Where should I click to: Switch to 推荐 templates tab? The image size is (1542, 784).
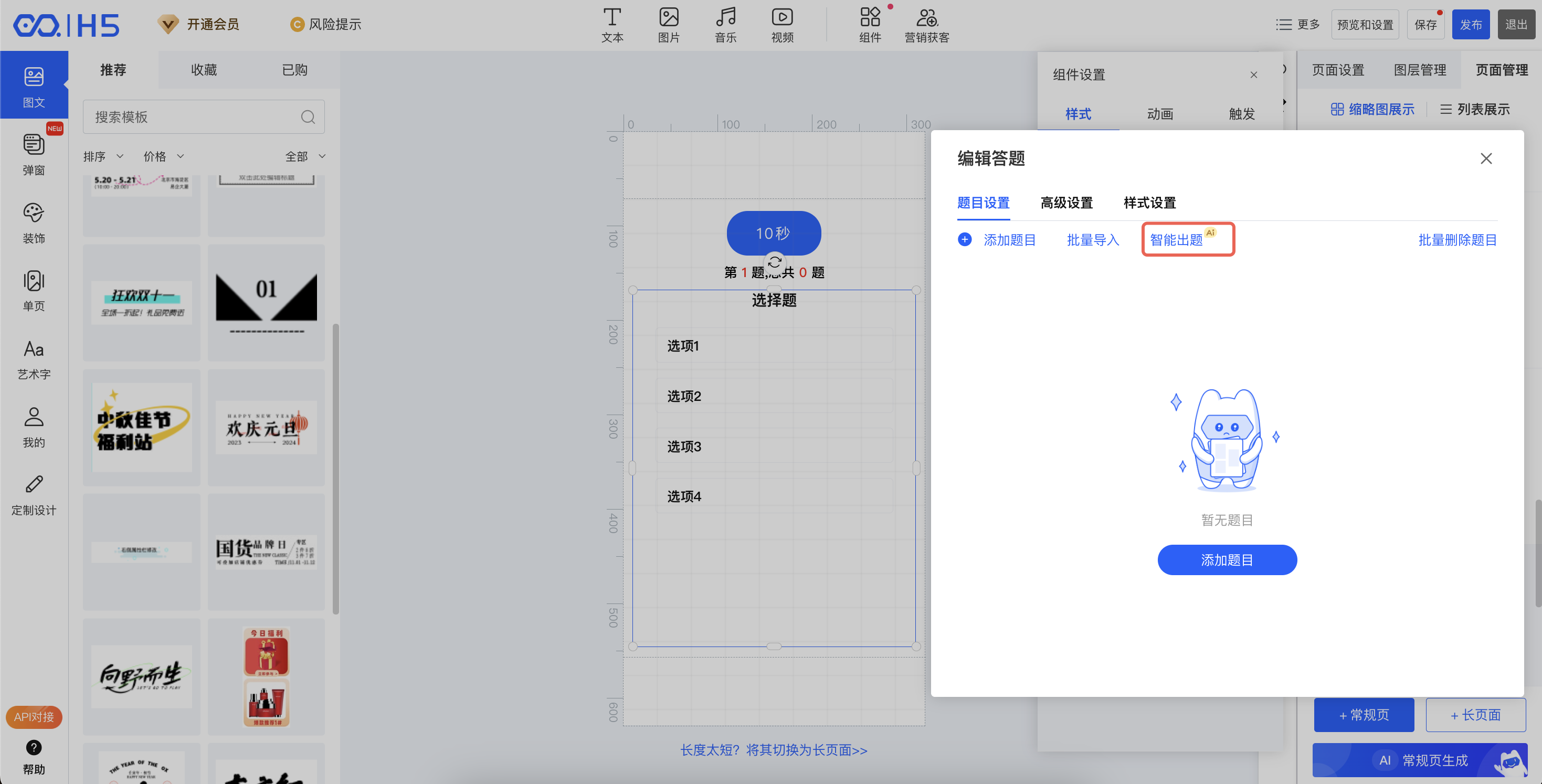[x=113, y=70]
